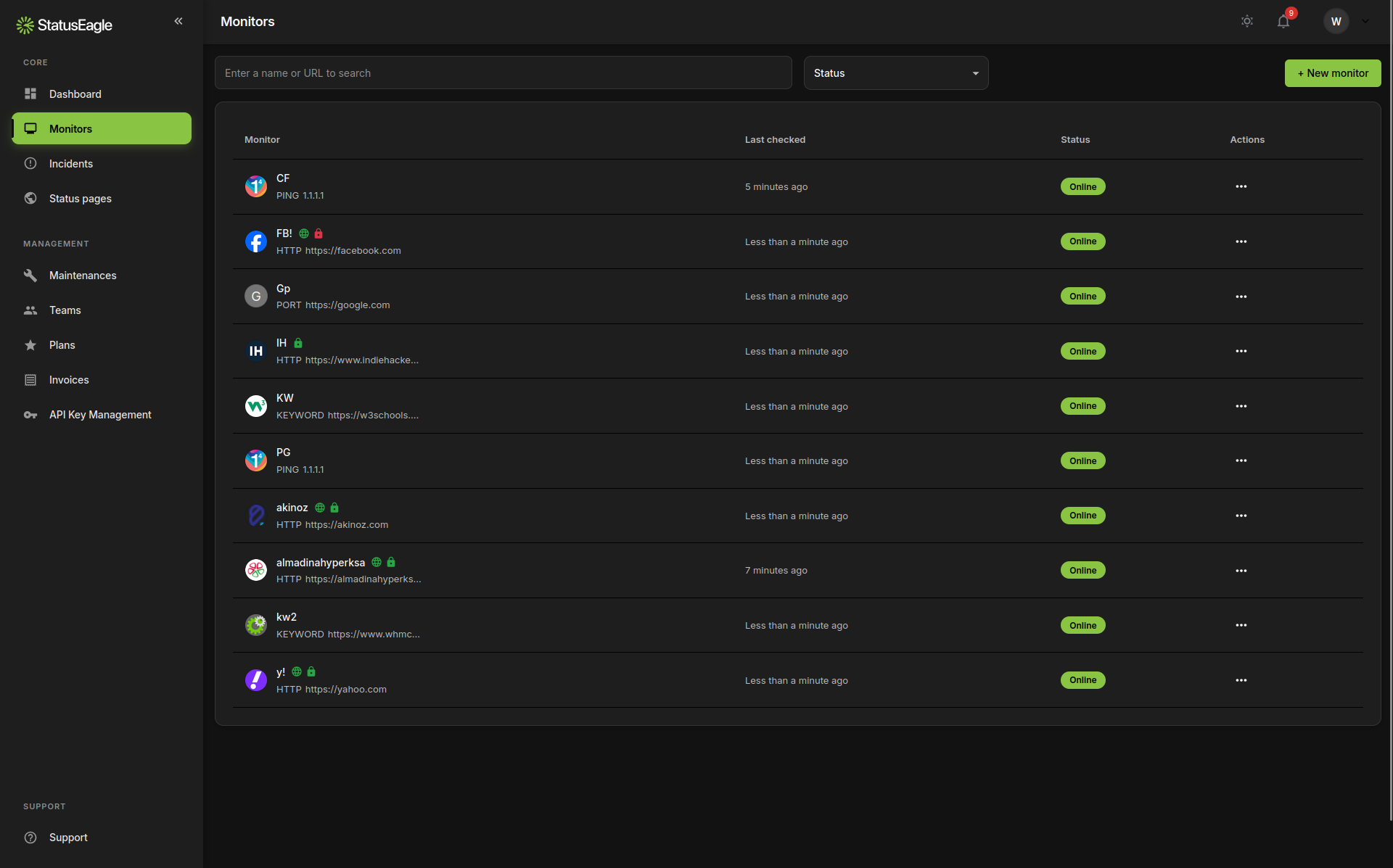The height and width of the screenshot is (868, 1393).
Task: Open actions menu for the facebook.com monitor
Action: pos(1241,241)
